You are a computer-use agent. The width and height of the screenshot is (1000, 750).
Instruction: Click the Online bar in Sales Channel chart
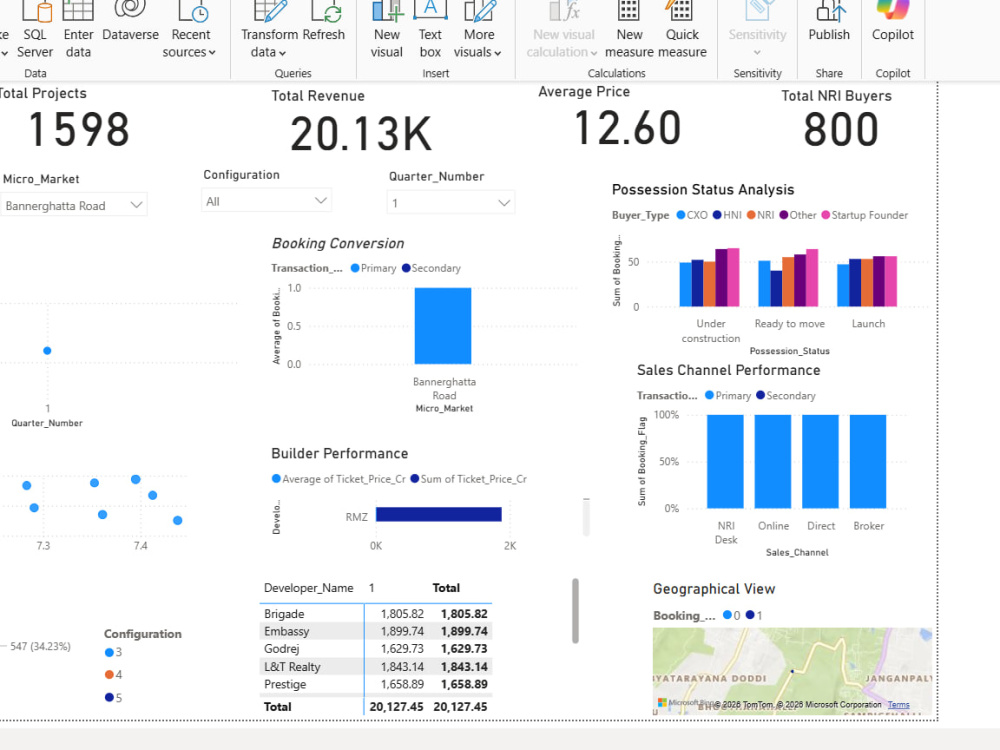pyautogui.click(x=773, y=462)
